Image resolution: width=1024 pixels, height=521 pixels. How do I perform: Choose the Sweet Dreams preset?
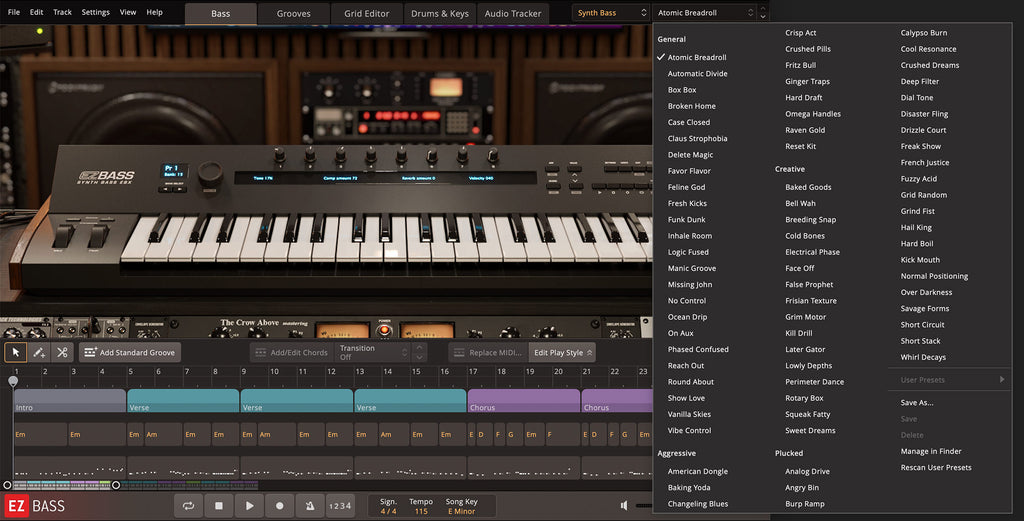[x=810, y=431]
